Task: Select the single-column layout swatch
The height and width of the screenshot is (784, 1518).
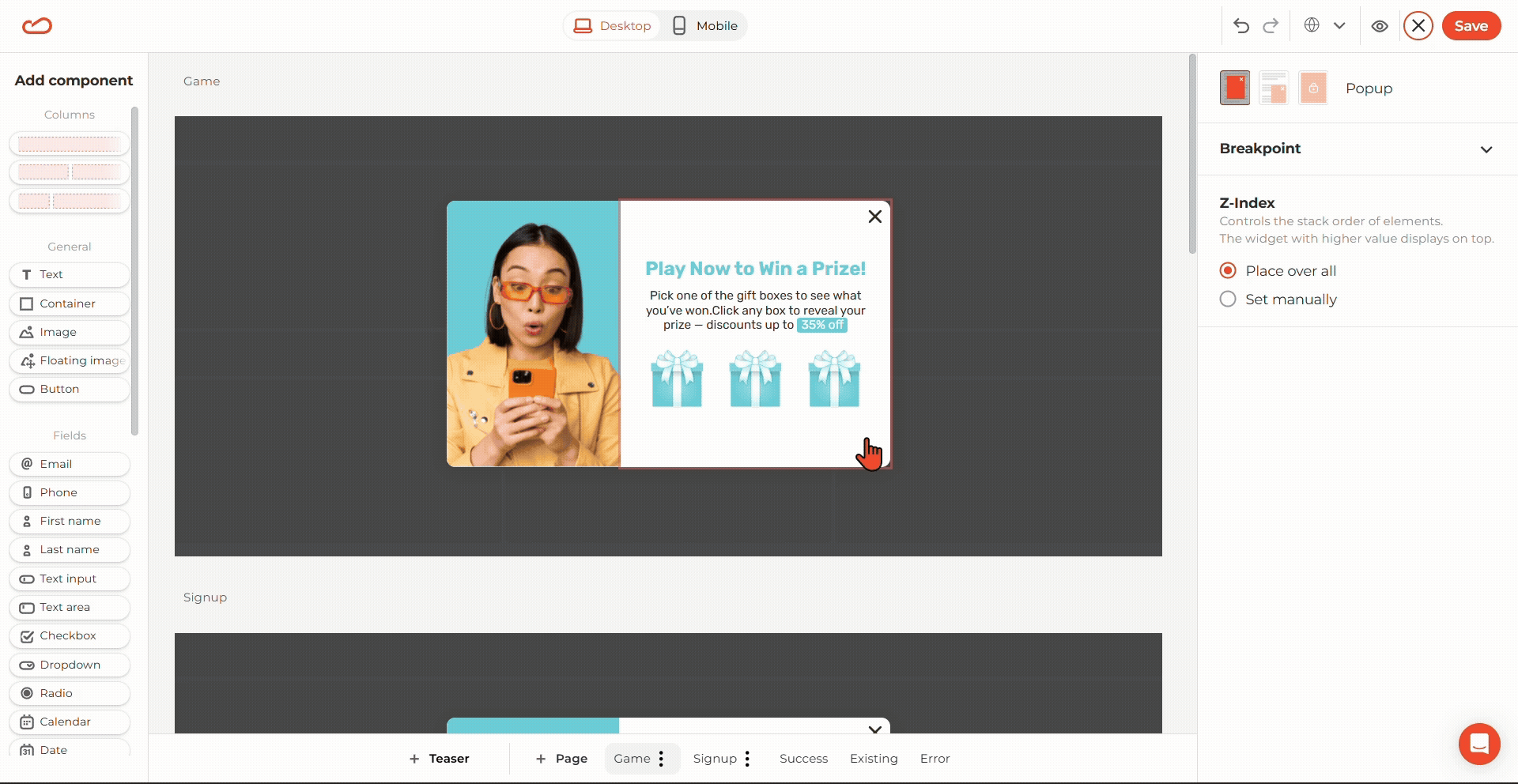Action: tap(70, 144)
